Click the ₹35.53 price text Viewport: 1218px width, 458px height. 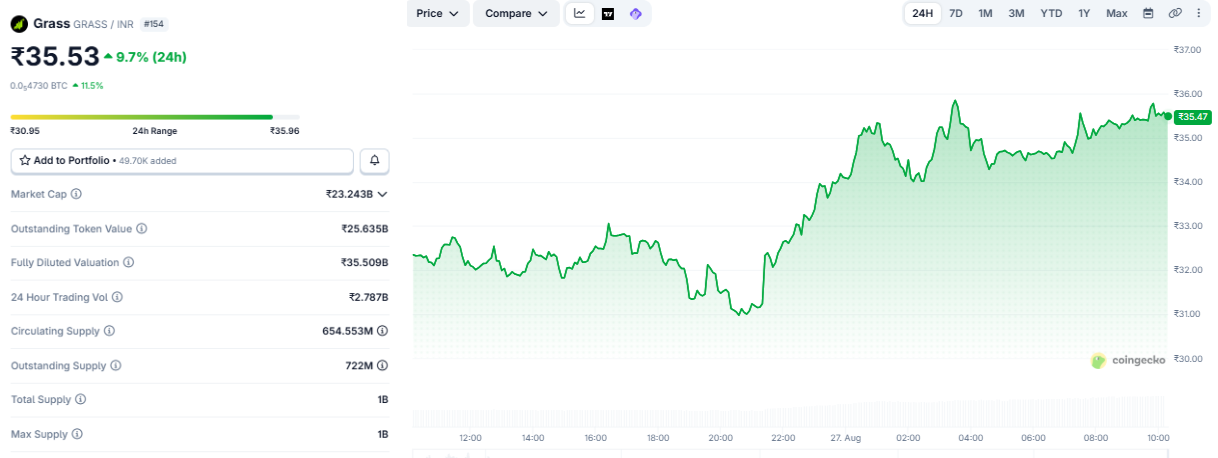[55, 57]
